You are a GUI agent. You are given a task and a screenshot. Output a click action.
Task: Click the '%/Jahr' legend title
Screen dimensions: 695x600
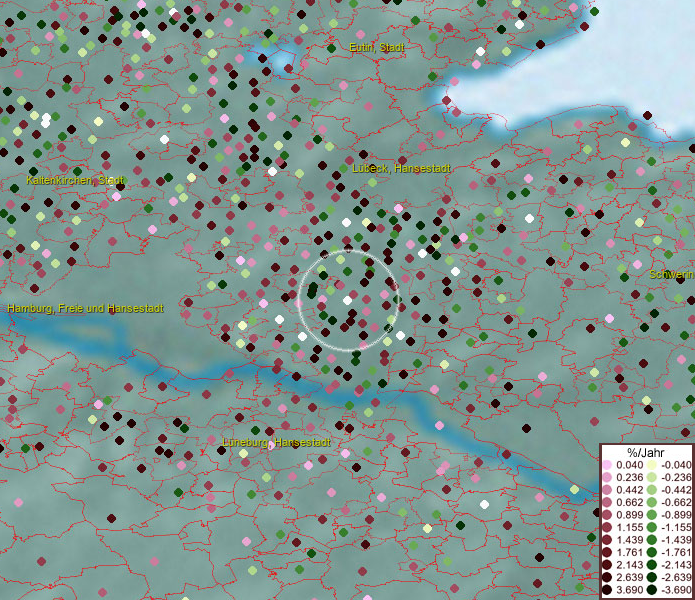[646, 452]
